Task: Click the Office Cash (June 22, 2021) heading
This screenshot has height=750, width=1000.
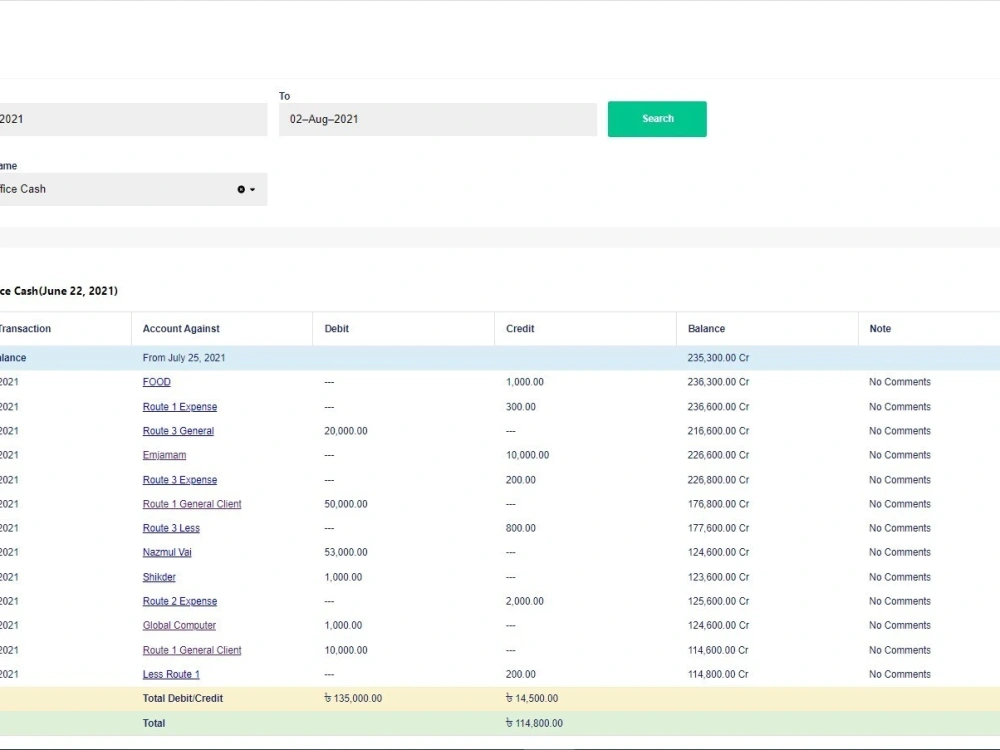Action: [59, 291]
